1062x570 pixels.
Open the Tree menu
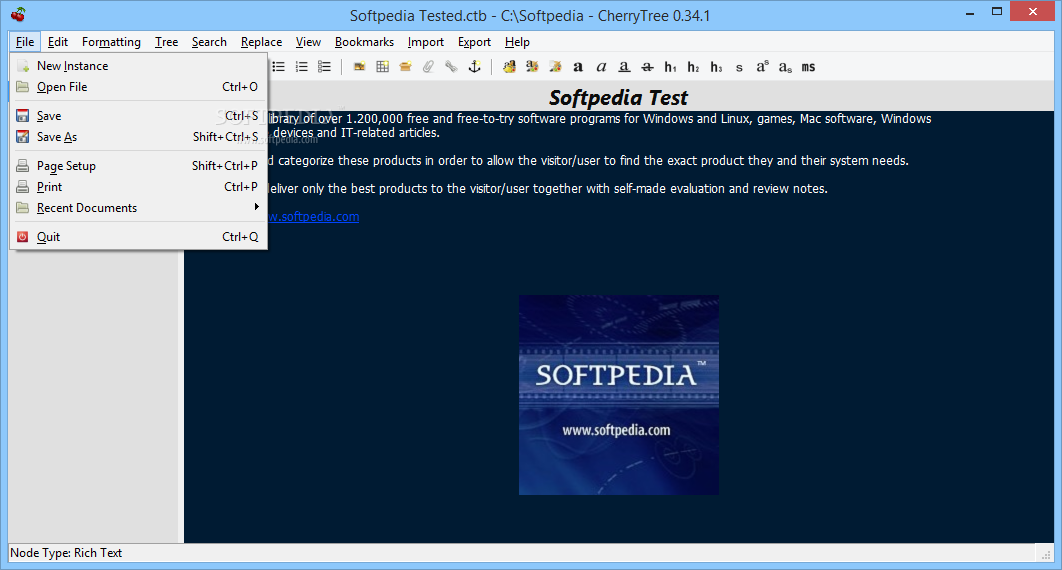(x=166, y=42)
